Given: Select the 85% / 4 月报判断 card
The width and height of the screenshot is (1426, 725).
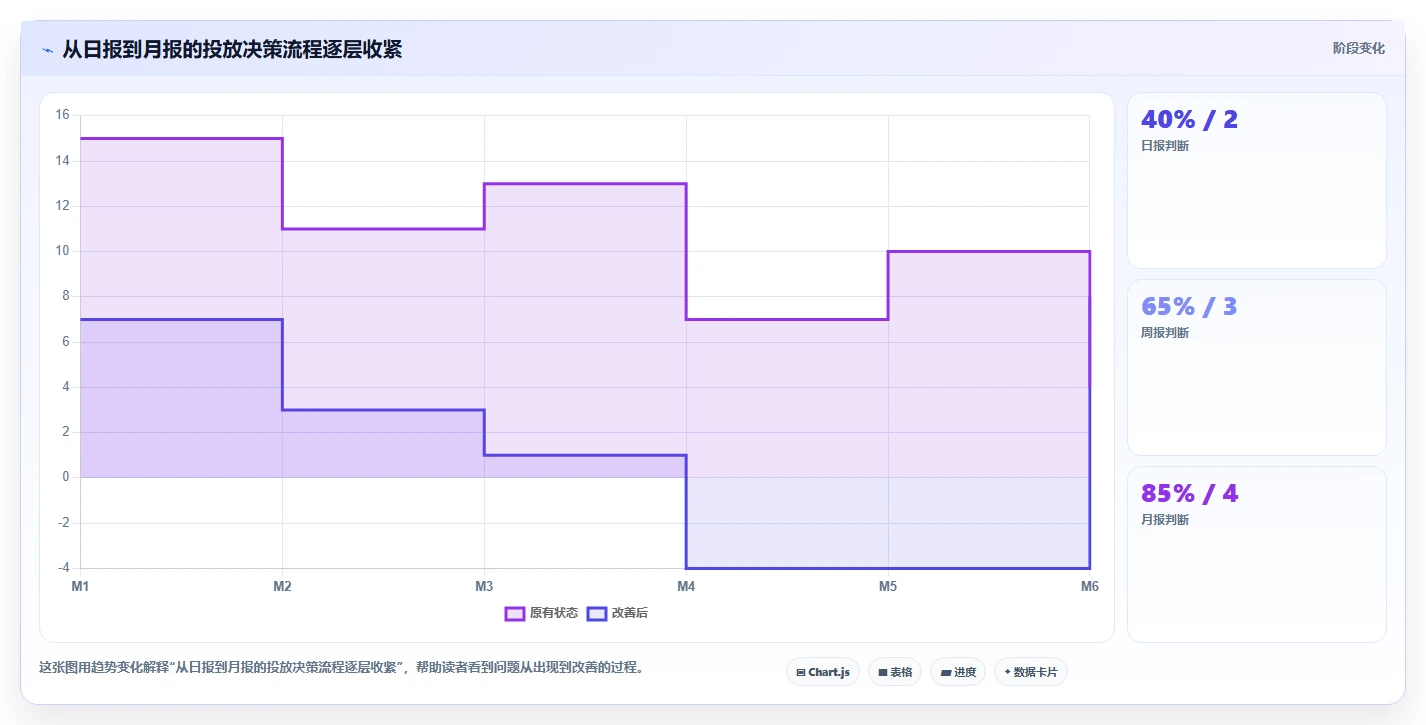Looking at the screenshot, I should (1257, 554).
